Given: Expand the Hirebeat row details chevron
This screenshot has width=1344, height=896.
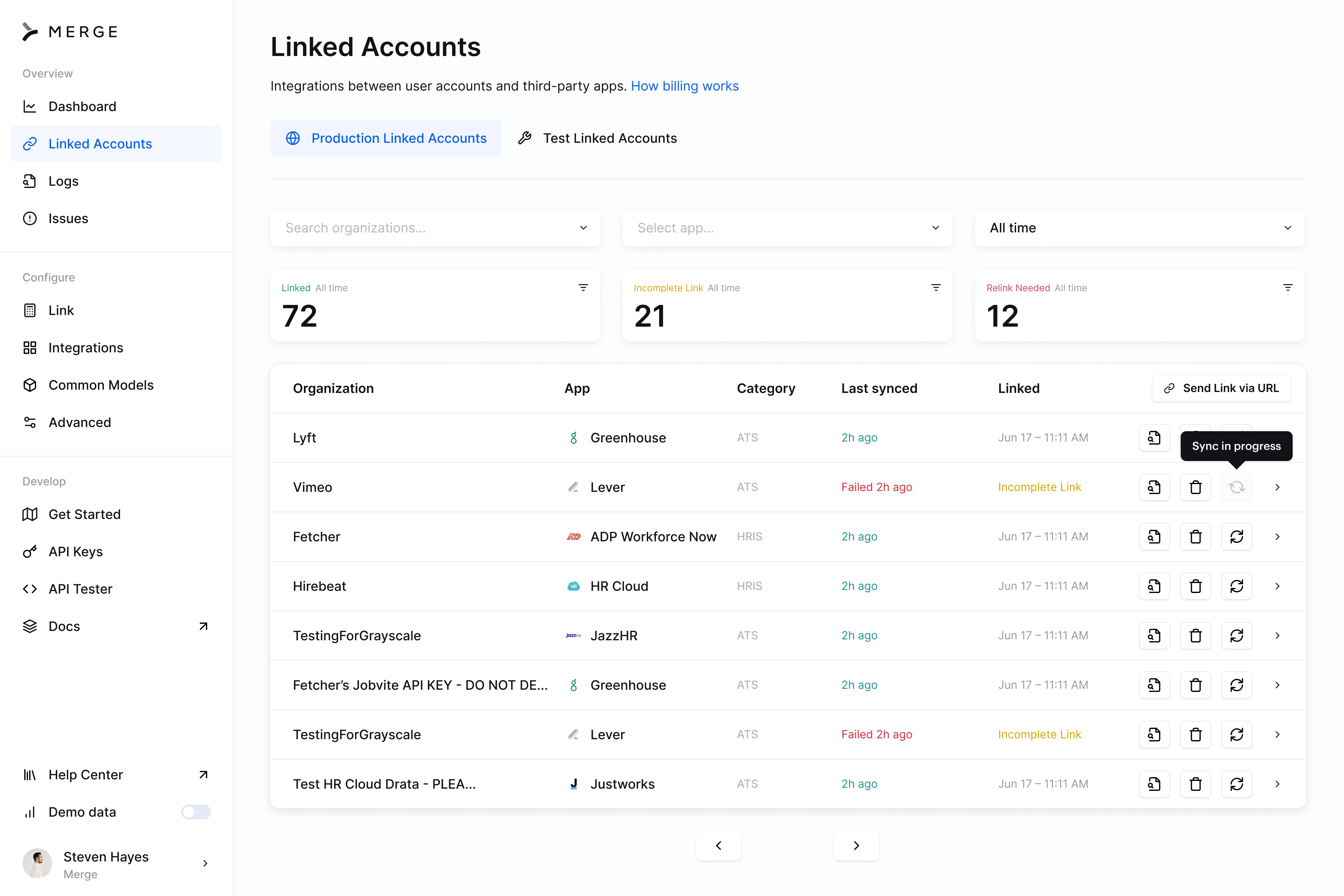Looking at the screenshot, I should [x=1278, y=586].
